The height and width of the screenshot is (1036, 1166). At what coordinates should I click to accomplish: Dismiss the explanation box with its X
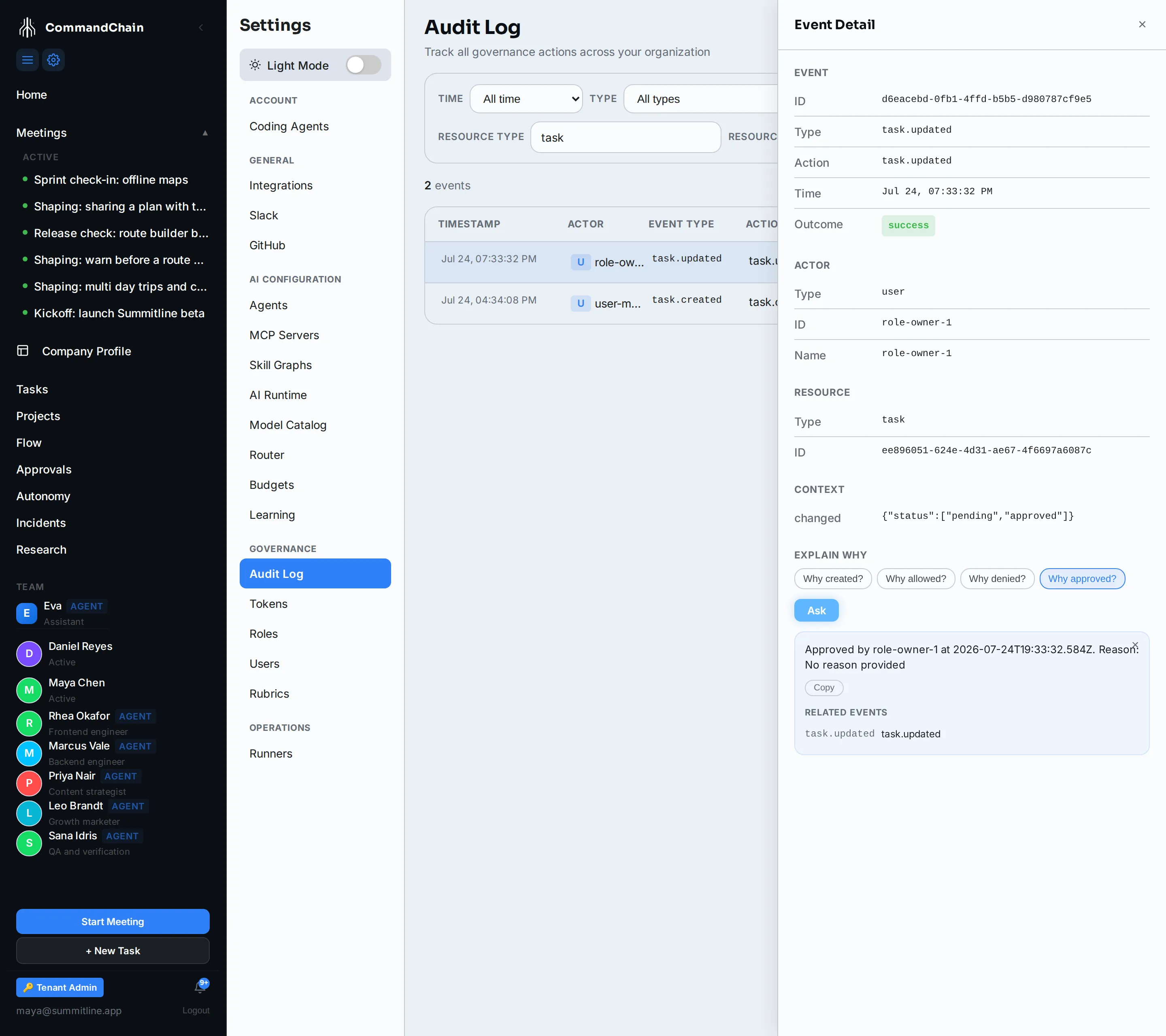(x=1135, y=645)
